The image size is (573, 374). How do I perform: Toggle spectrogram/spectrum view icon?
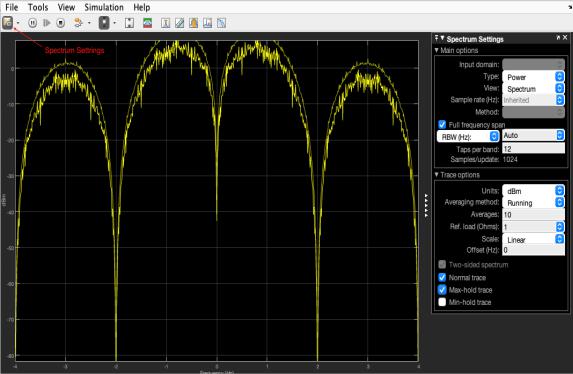(x=148, y=23)
